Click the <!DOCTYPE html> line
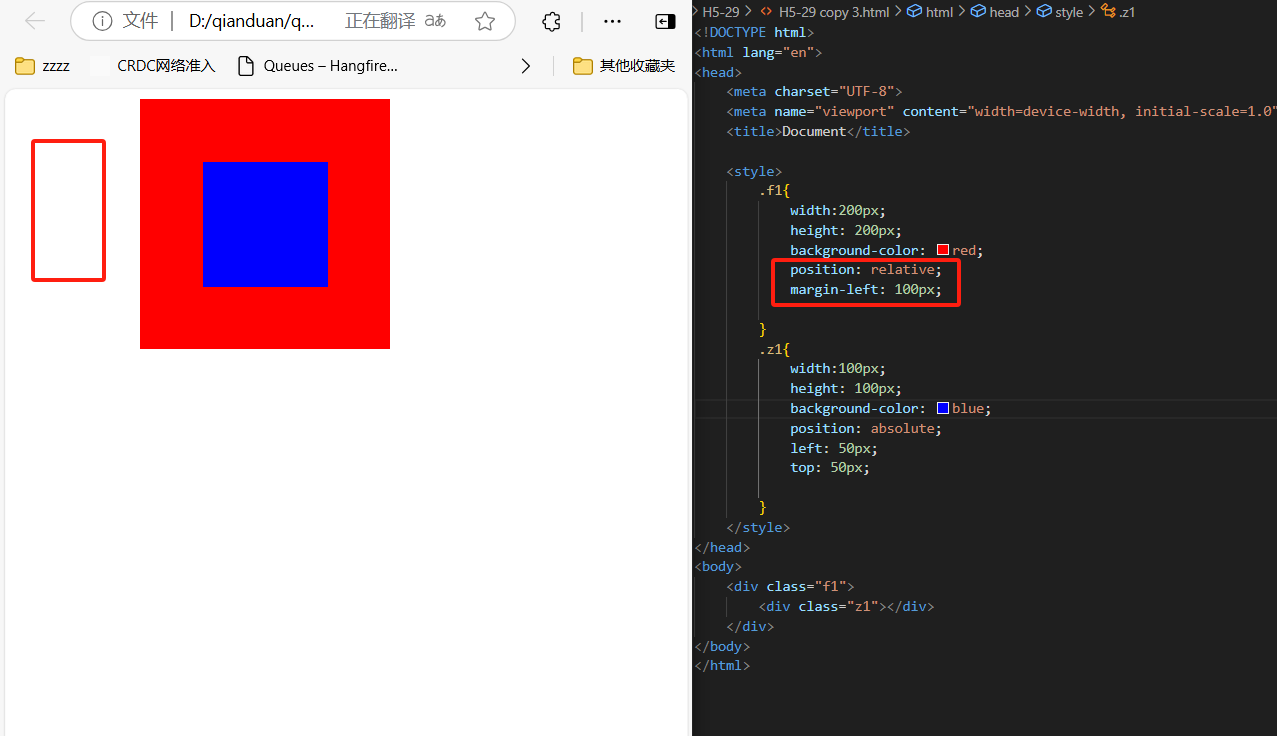This screenshot has width=1277, height=736. [x=754, y=32]
